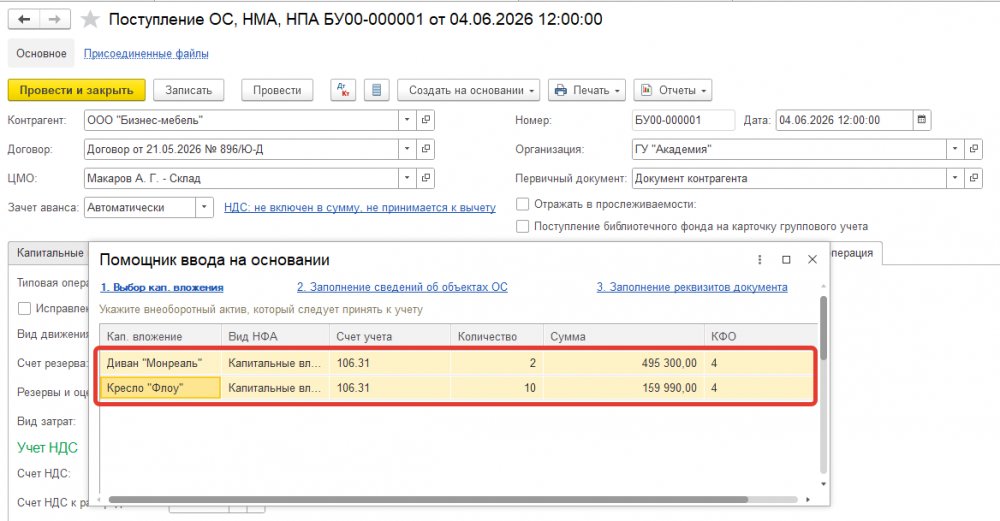This screenshot has height=521, width=1000.
Task: Enable Отражать в прослеживаемости checkbox
Action: click(522, 205)
